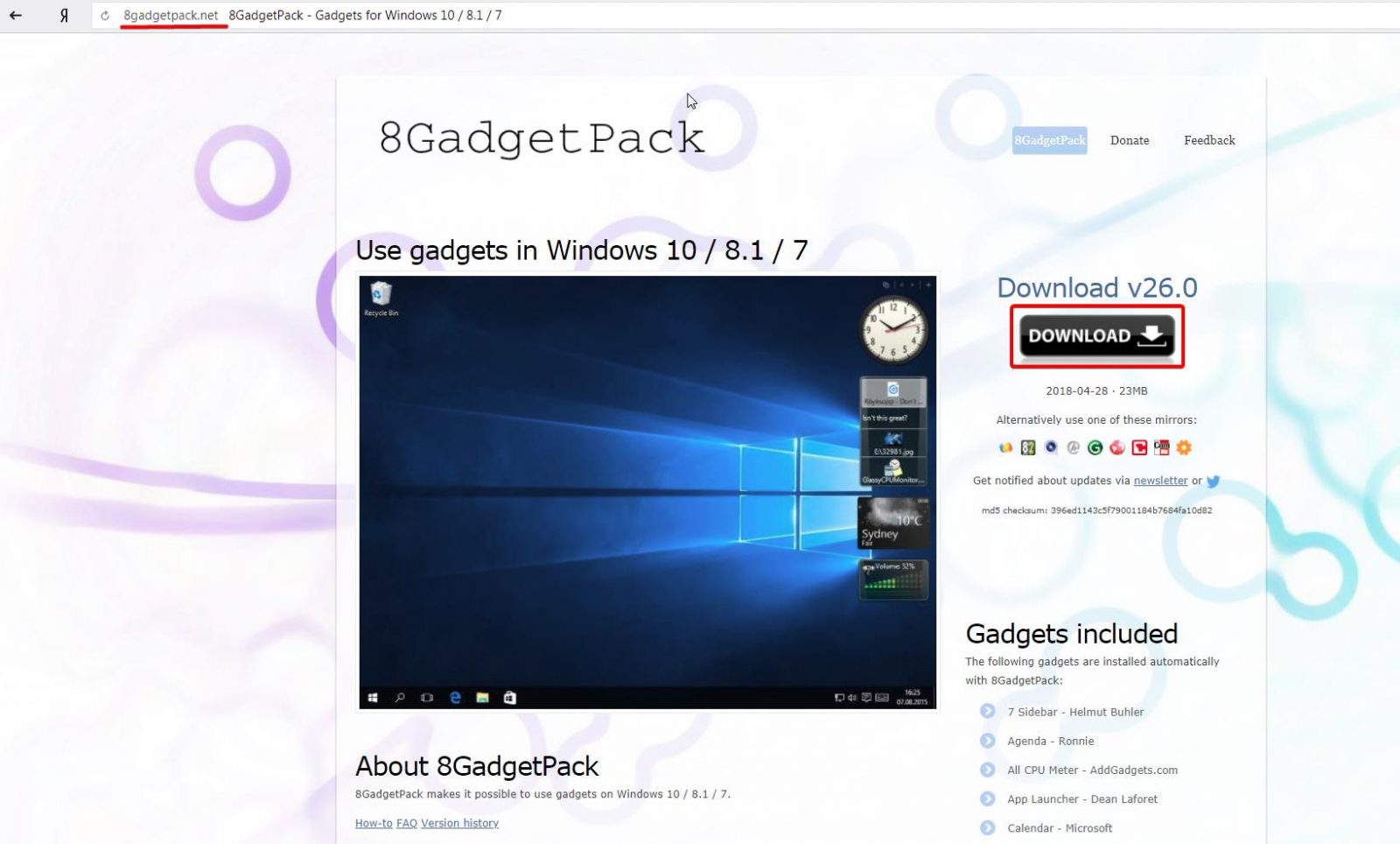The width and height of the screenshot is (1400, 844).
Task: Open the red-black Com mirror icon
Action: pyautogui.click(x=1161, y=447)
